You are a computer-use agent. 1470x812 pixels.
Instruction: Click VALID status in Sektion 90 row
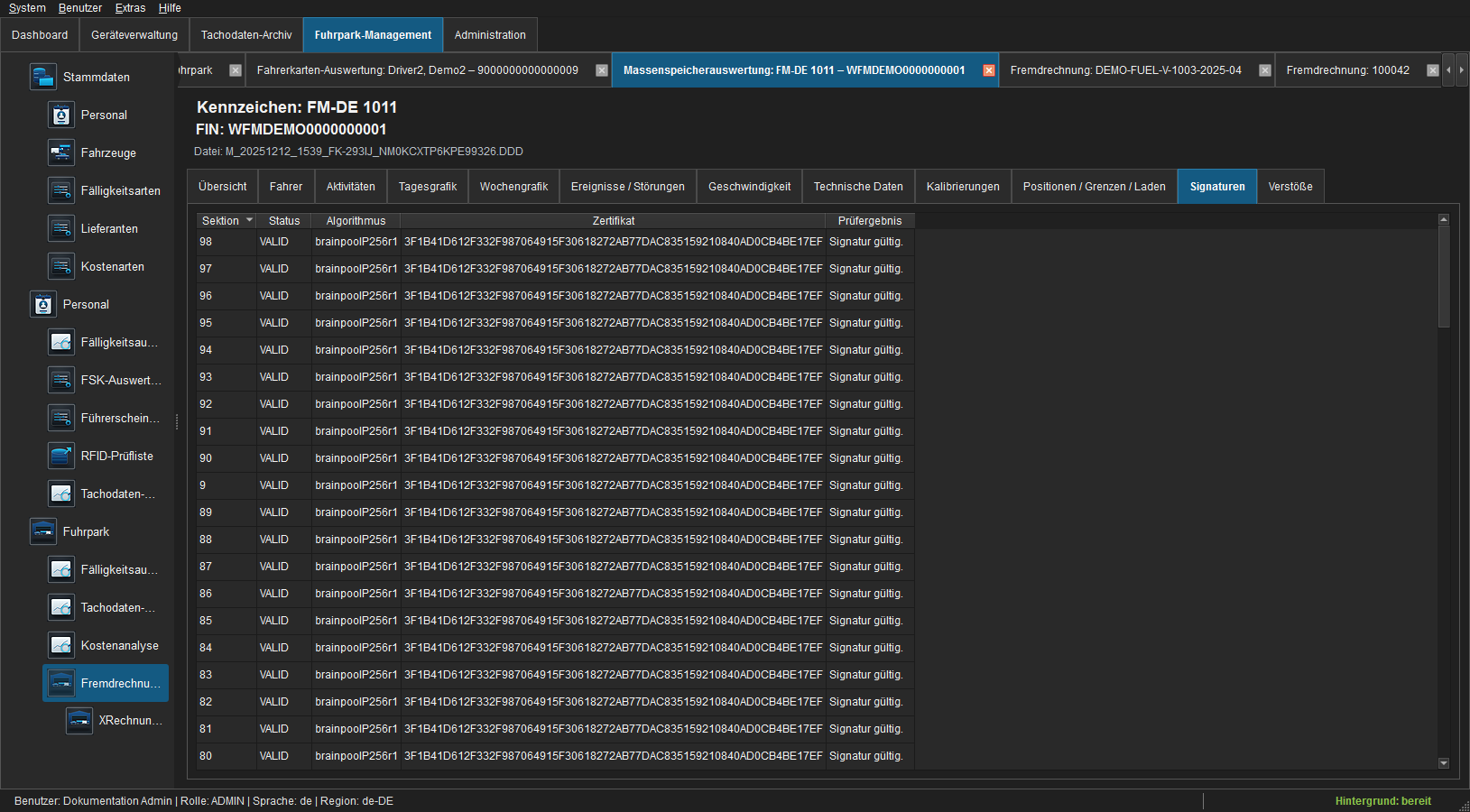[x=274, y=458]
